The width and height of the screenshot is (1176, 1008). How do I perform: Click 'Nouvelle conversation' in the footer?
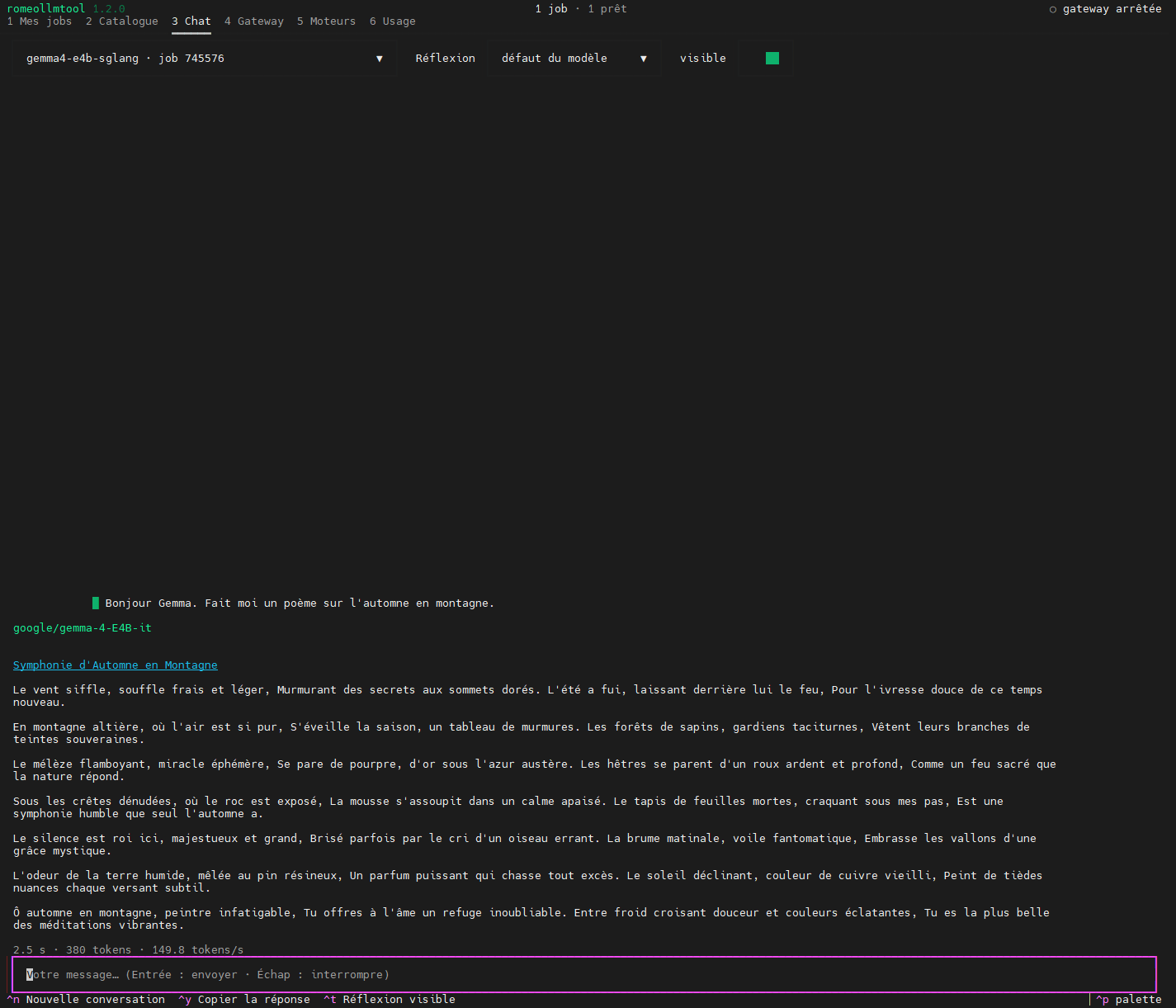[86, 1000]
